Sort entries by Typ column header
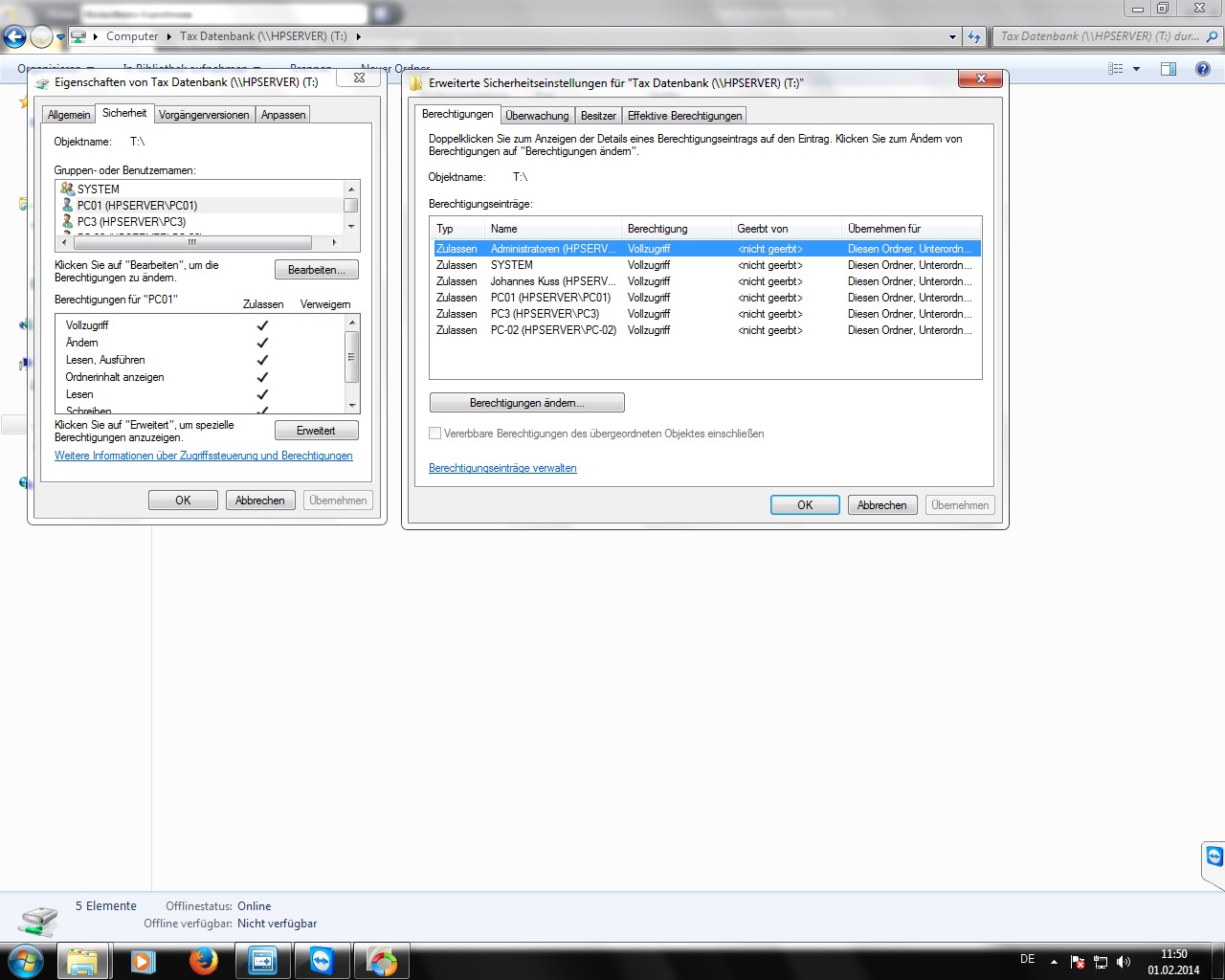Image resolution: width=1225 pixels, height=980 pixels. [457, 229]
